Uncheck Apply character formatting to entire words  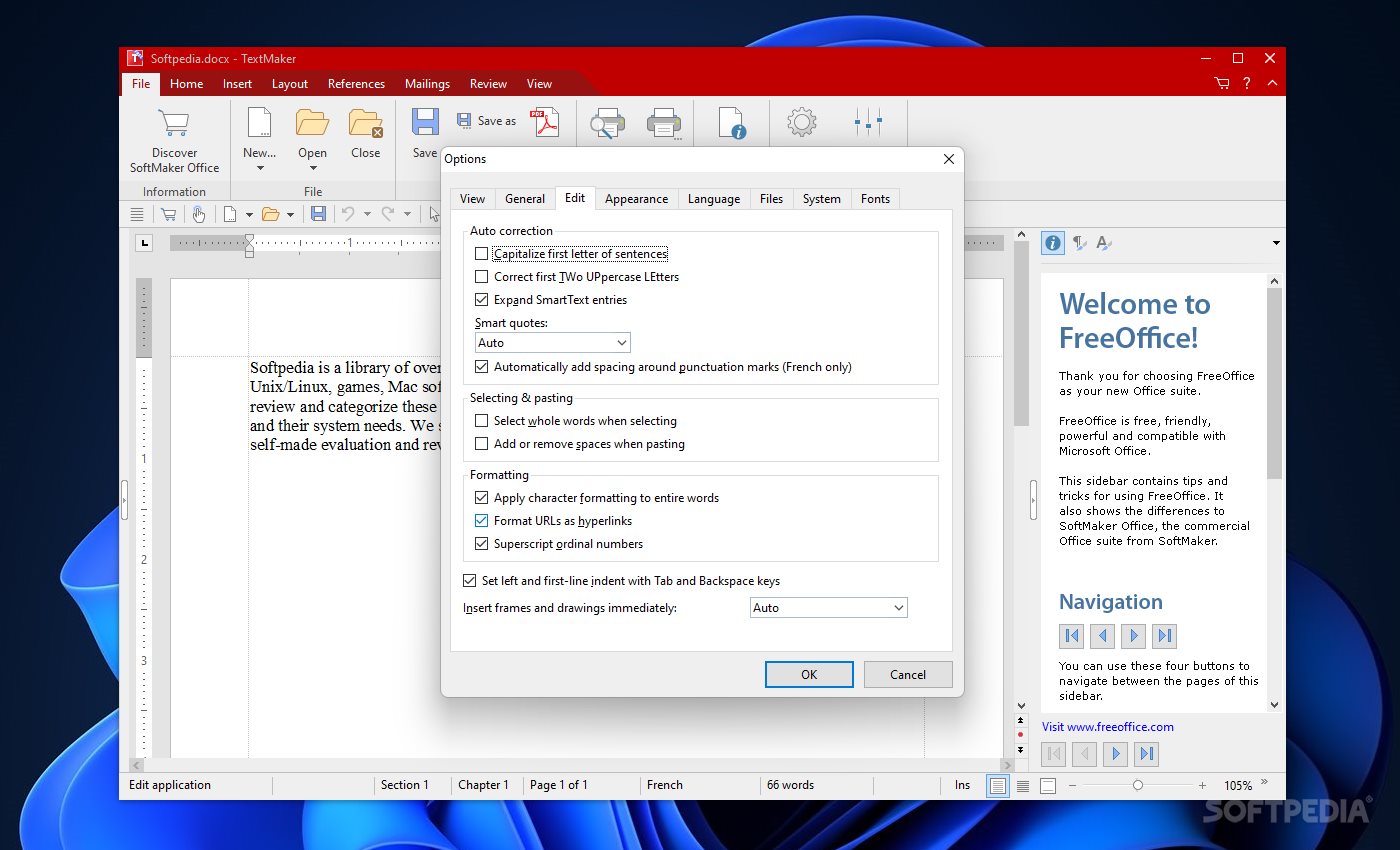(x=482, y=498)
